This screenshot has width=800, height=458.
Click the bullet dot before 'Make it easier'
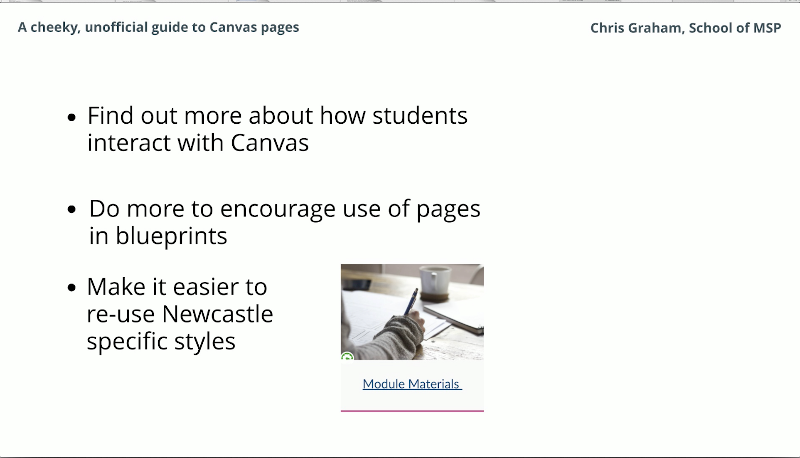[71, 288]
